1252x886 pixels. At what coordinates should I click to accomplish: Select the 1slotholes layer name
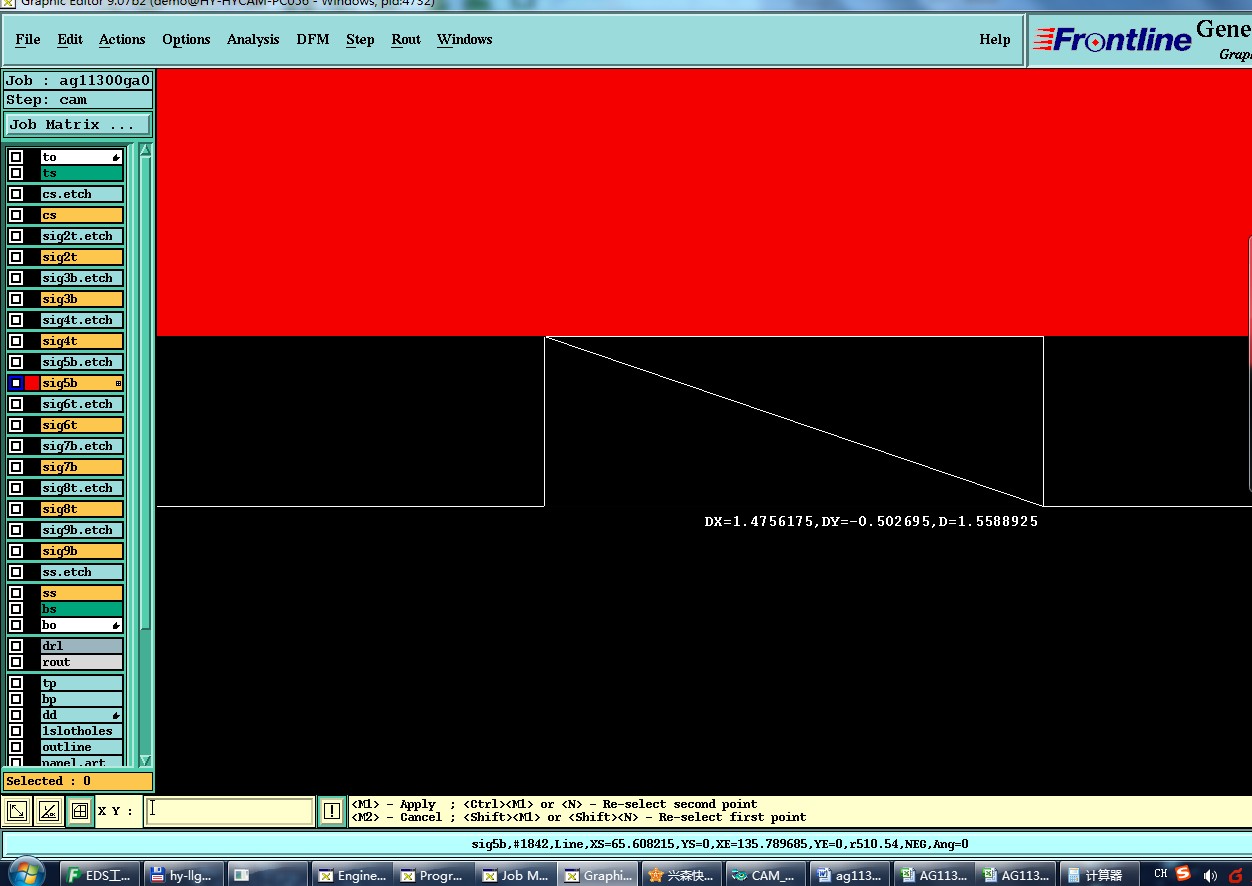point(82,731)
